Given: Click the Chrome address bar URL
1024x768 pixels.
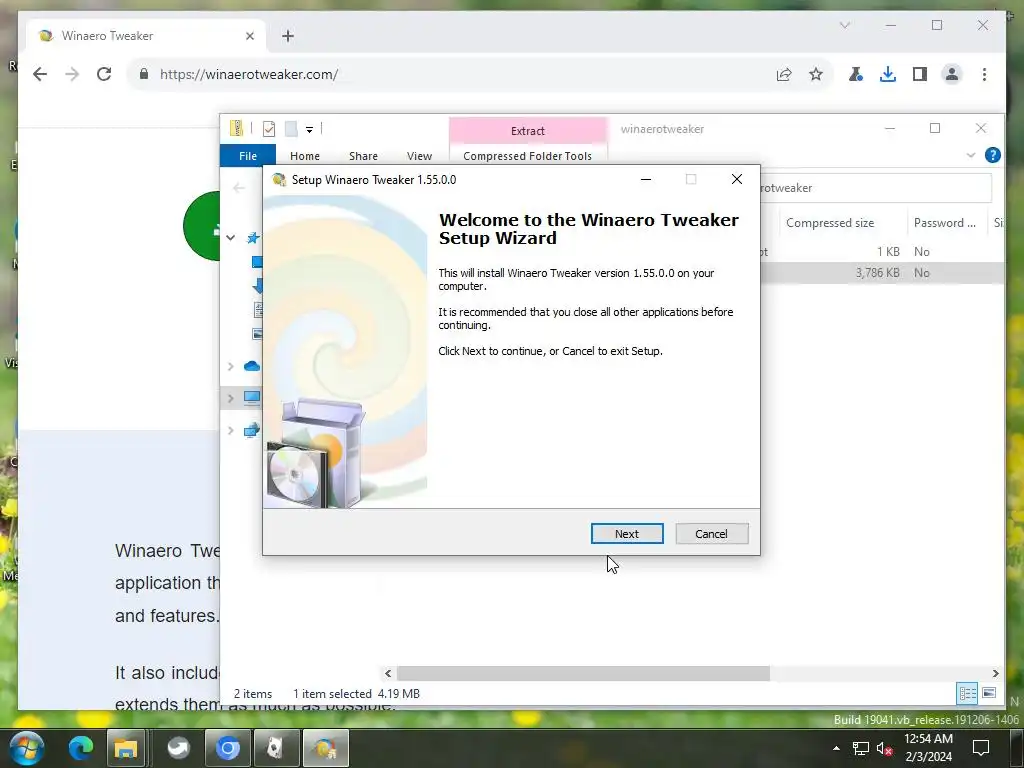Looking at the screenshot, I should pyautogui.click(x=249, y=74).
